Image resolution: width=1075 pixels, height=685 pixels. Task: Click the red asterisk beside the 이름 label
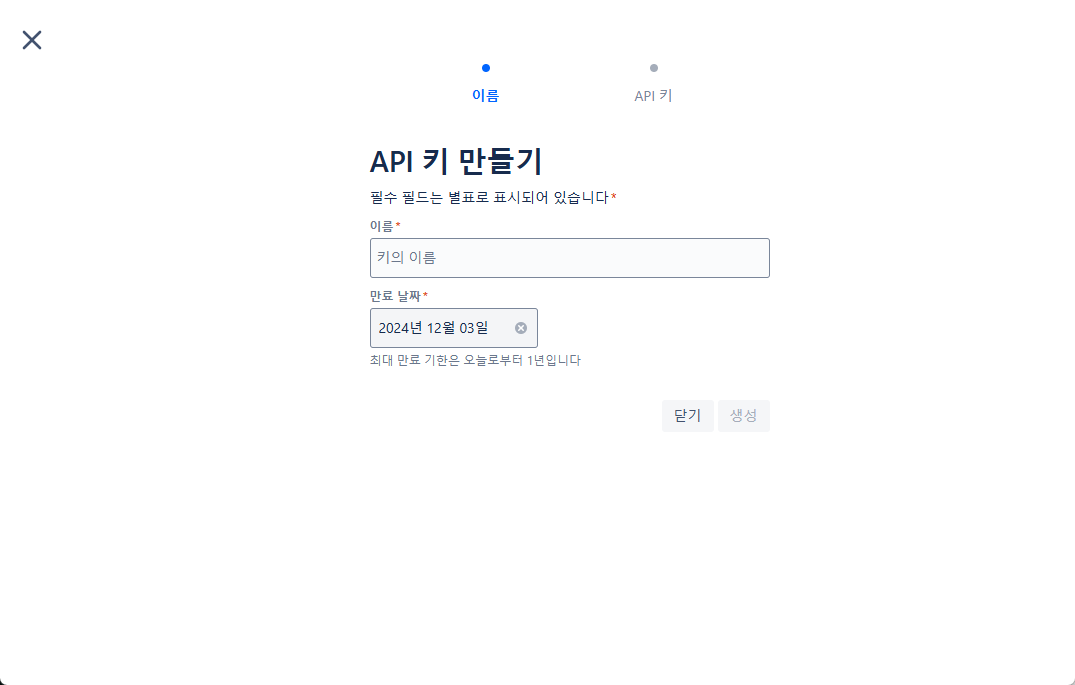coord(398,225)
